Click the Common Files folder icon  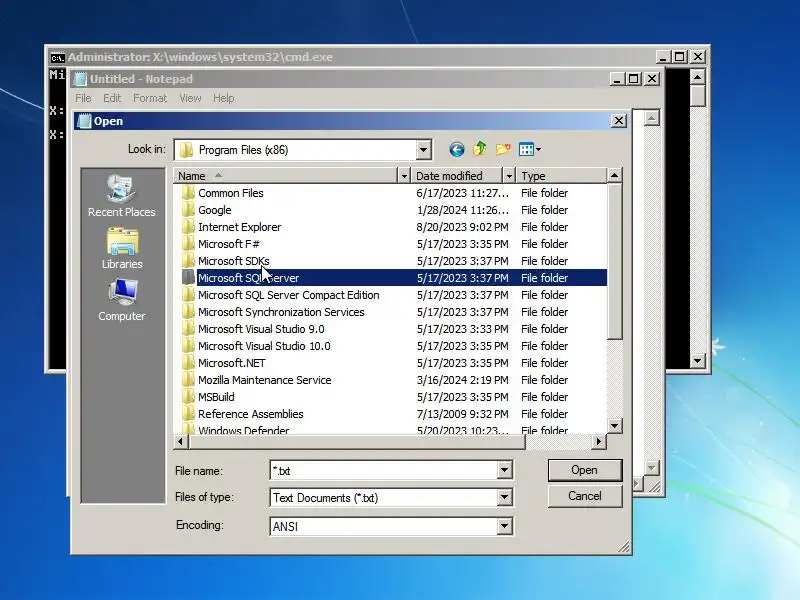coord(188,193)
